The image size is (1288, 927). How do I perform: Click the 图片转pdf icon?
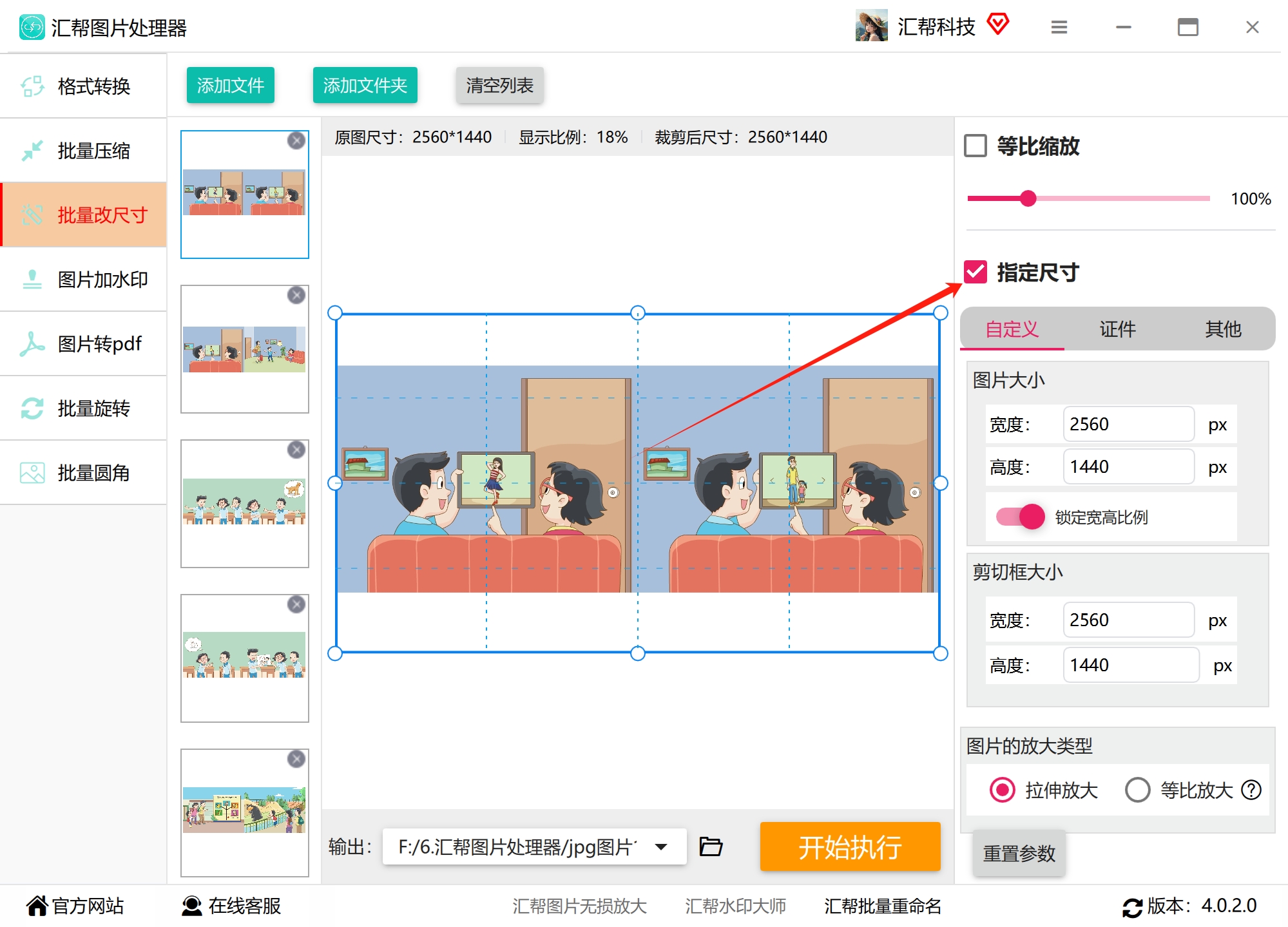coord(32,343)
